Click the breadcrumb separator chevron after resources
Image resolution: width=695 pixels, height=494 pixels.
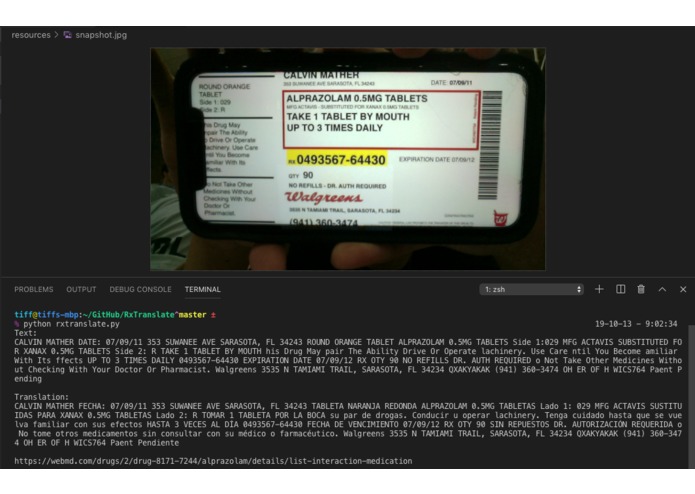click(57, 35)
